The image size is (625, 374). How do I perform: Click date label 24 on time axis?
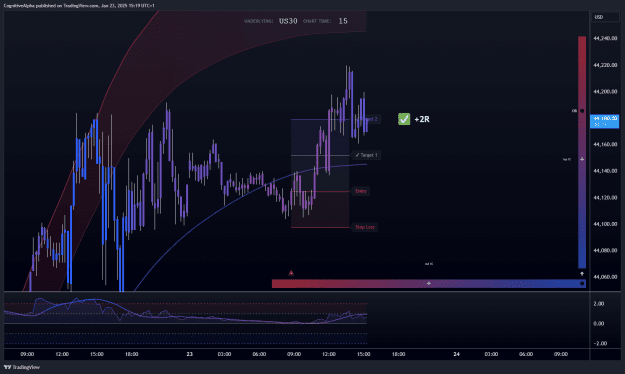[x=456, y=354]
